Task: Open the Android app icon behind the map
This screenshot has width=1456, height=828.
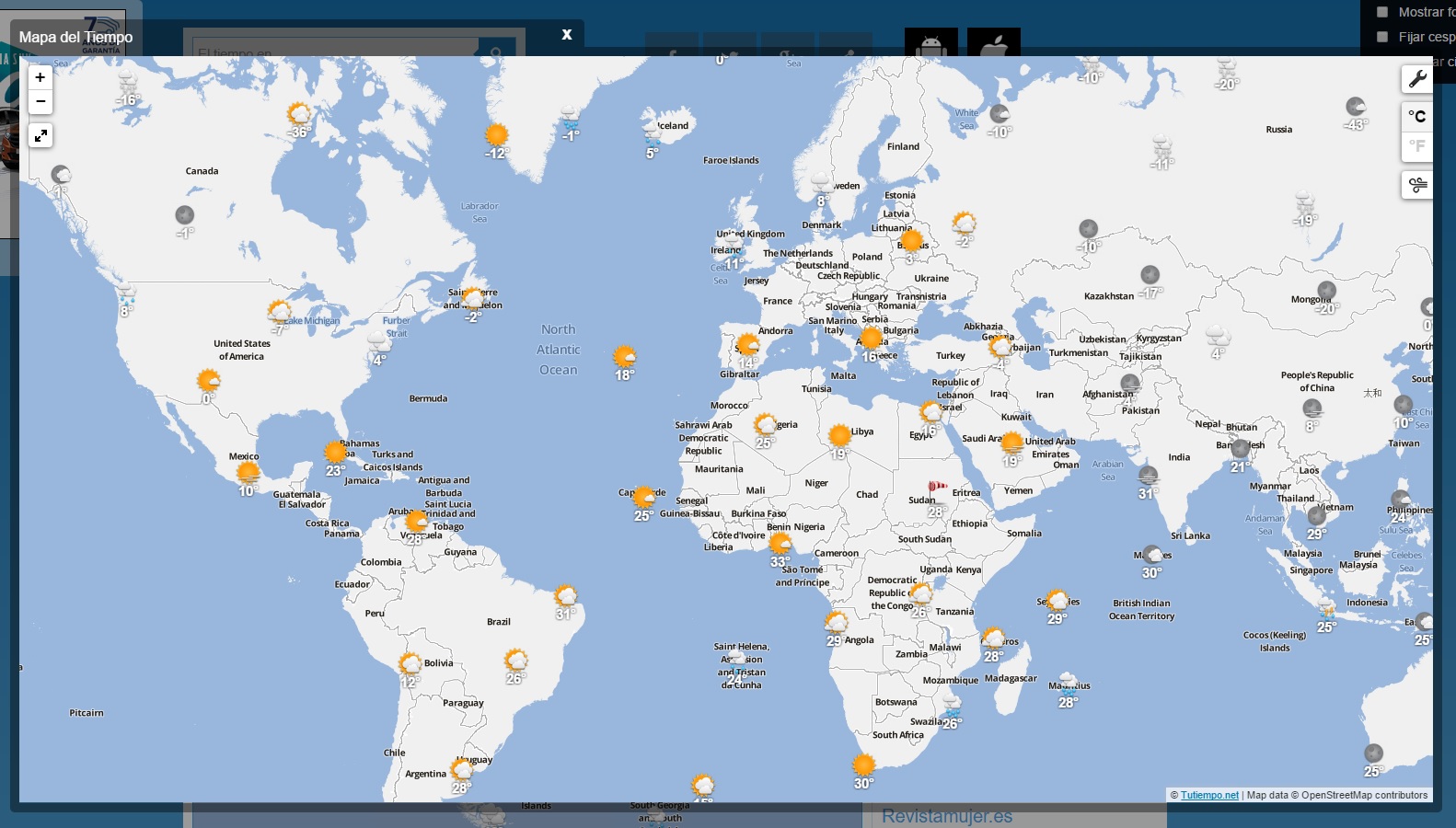Action: pos(931,43)
